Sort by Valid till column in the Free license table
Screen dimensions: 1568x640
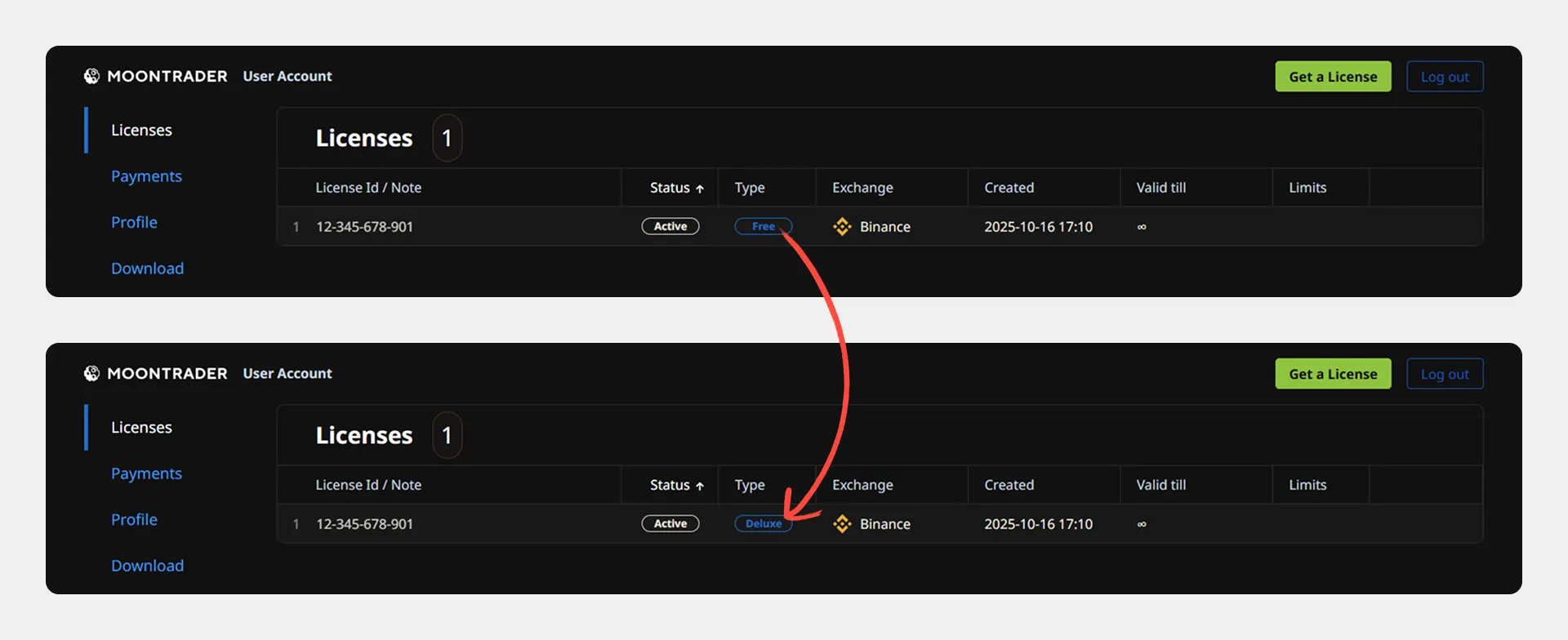(x=1160, y=188)
